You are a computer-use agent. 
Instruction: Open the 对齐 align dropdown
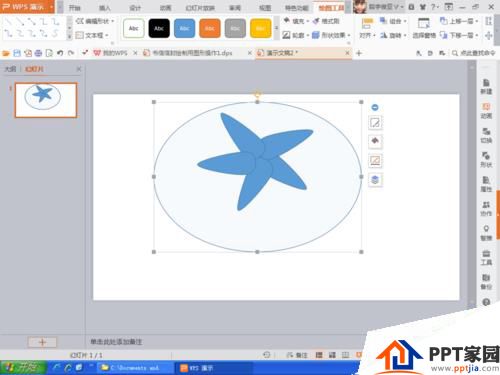367,29
